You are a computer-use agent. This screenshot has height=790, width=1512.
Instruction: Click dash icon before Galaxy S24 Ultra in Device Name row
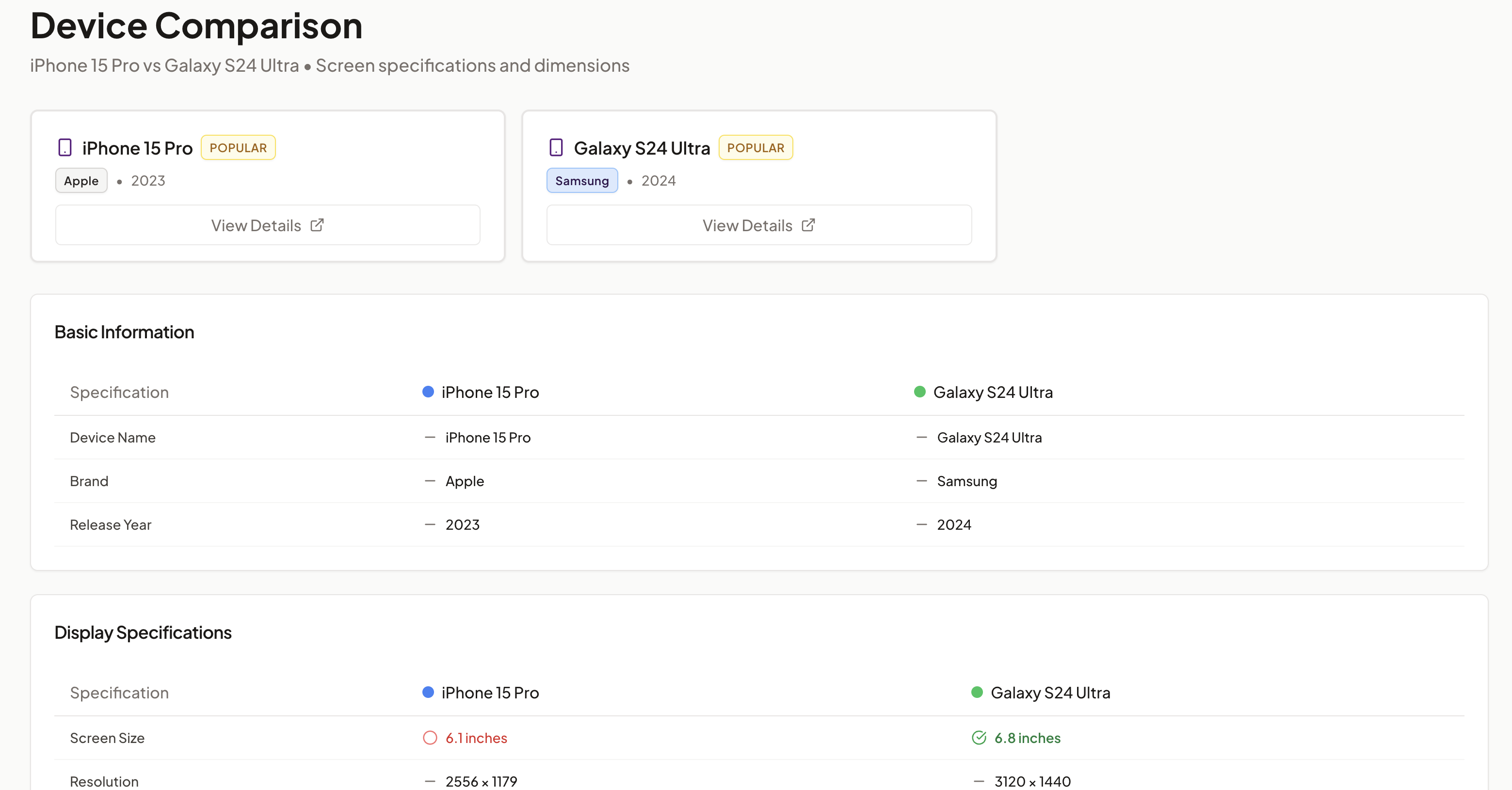tap(921, 438)
